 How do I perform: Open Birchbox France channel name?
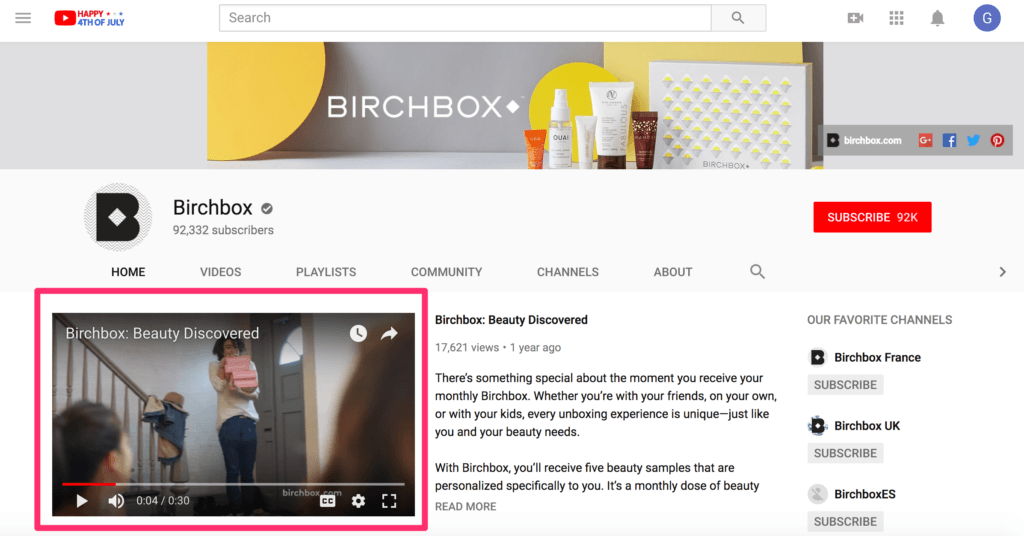pyautogui.click(x=877, y=357)
